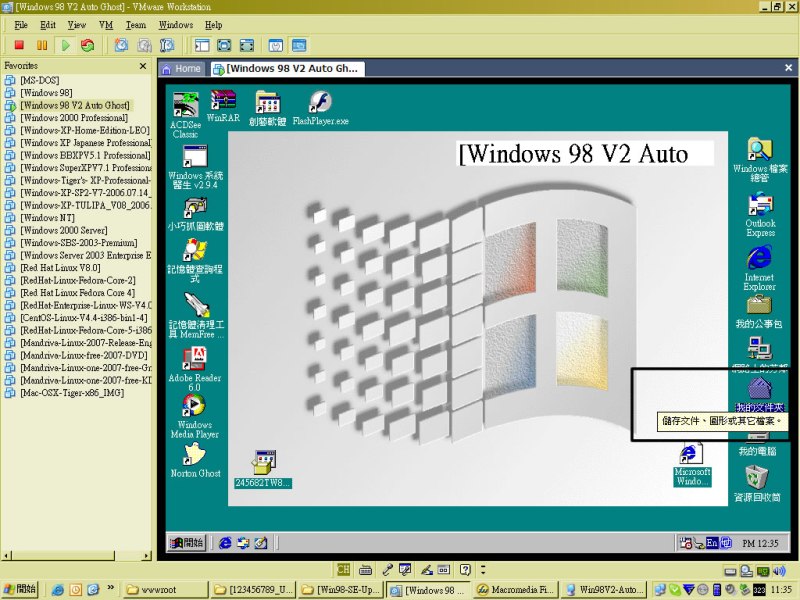Viewport: 800px width, 600px height.
Task: Open the View menu
Action: tap(77, 24)
